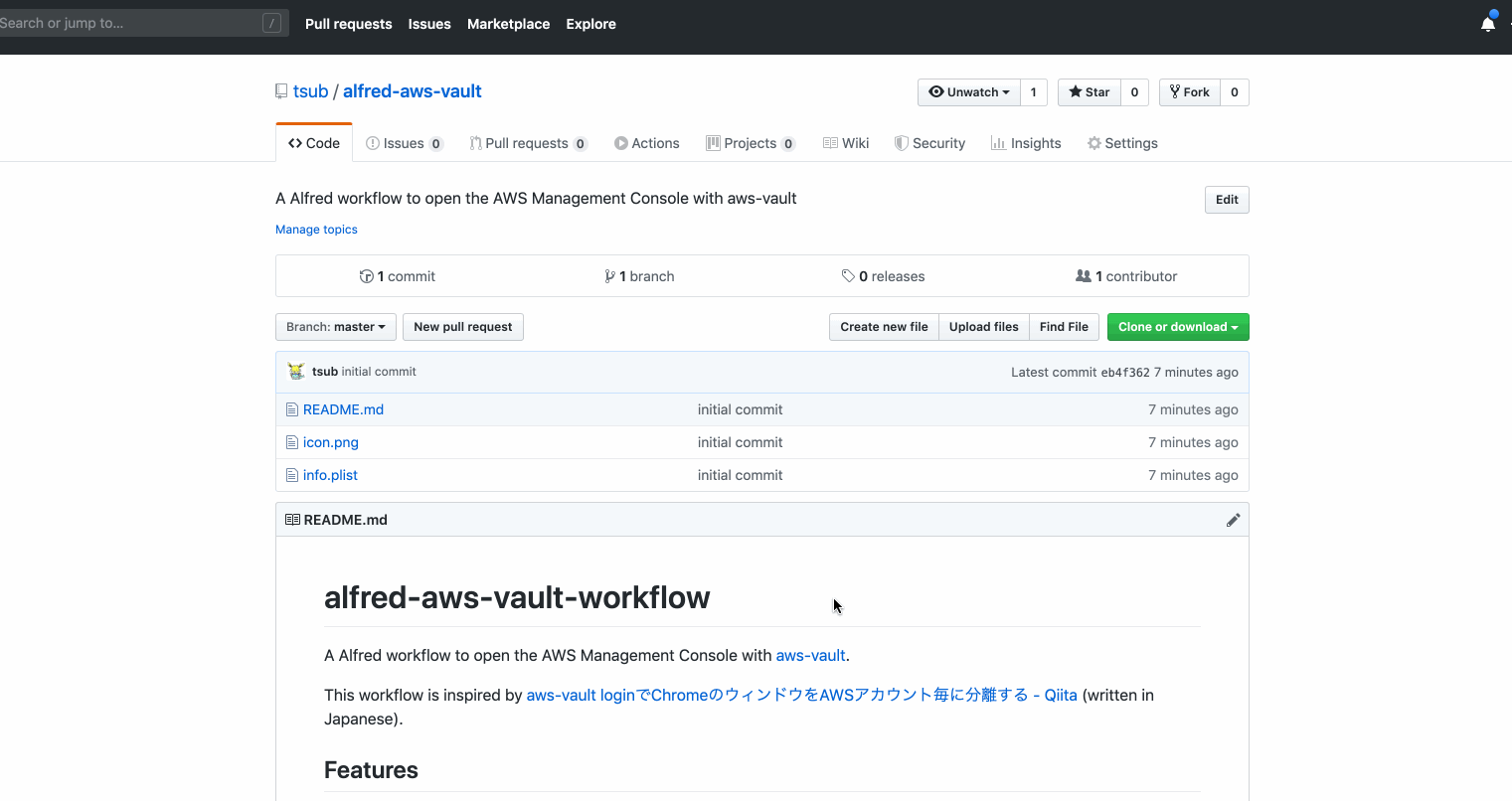Open the Unwatch dropdown
Viewport: 1512px width, 801px height.
coord(969,92)
